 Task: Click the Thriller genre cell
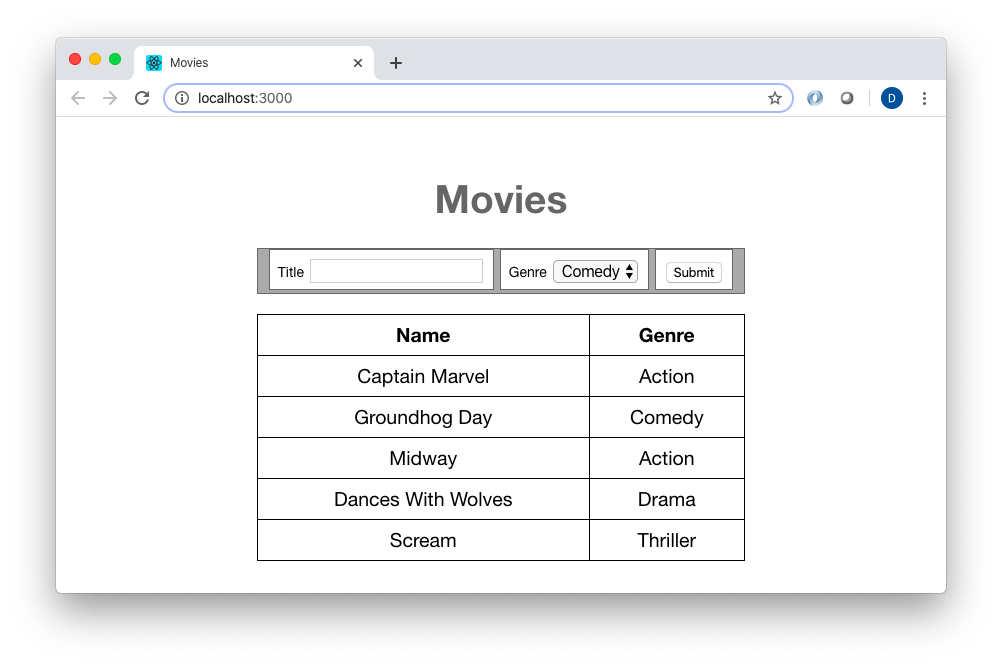[667, 540]
